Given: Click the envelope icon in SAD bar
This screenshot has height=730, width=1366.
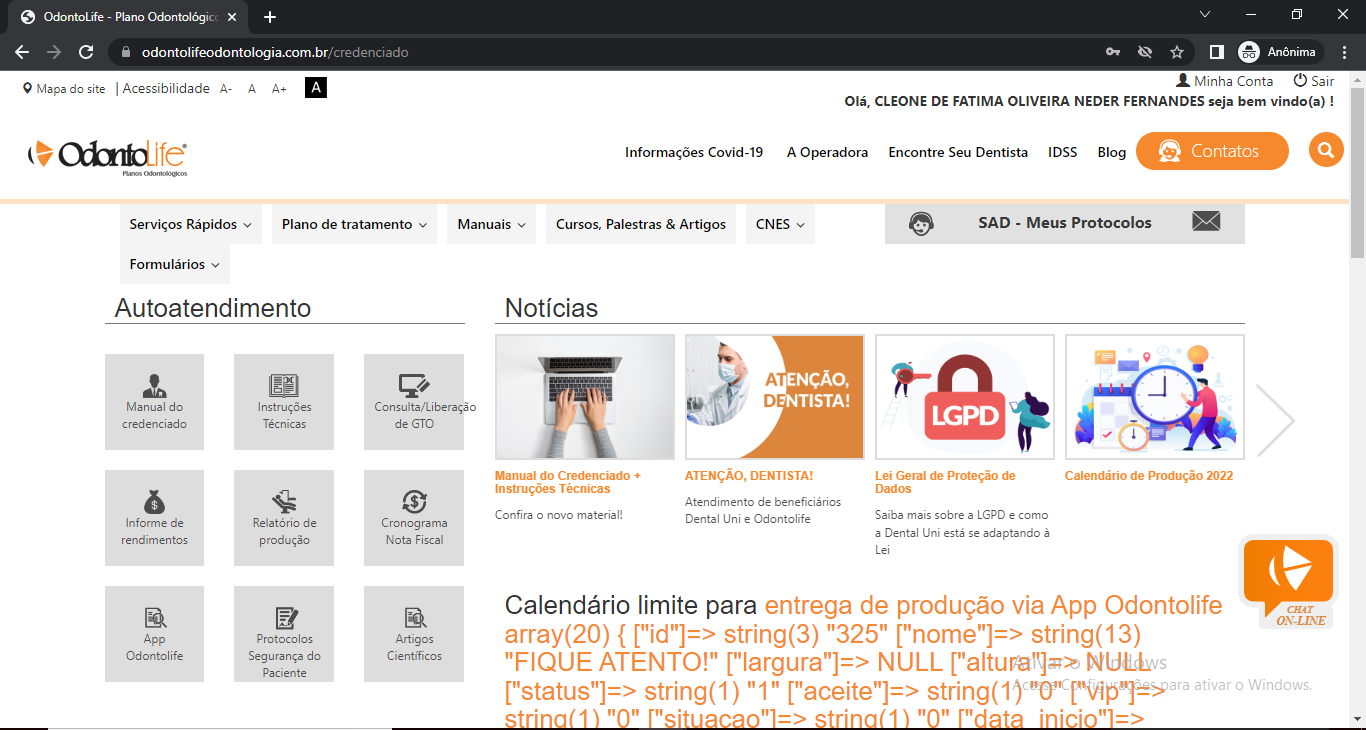Looking at the screenshot, I should pyautogui.click(x=1206, y=222).
